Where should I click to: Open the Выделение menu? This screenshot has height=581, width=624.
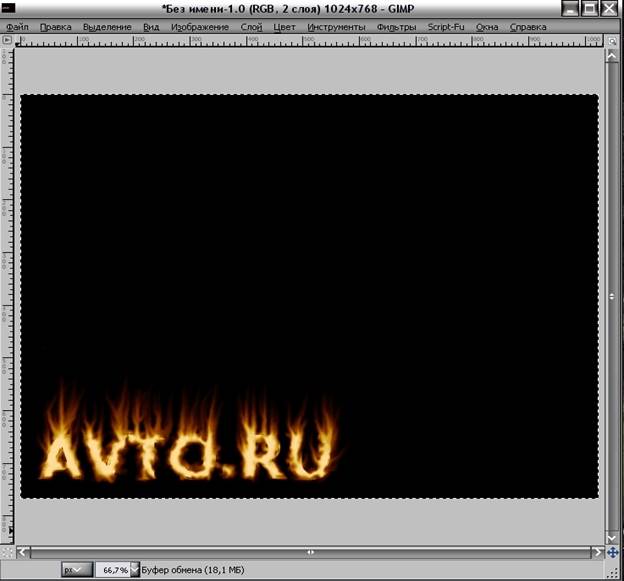[x=107, y=27]
